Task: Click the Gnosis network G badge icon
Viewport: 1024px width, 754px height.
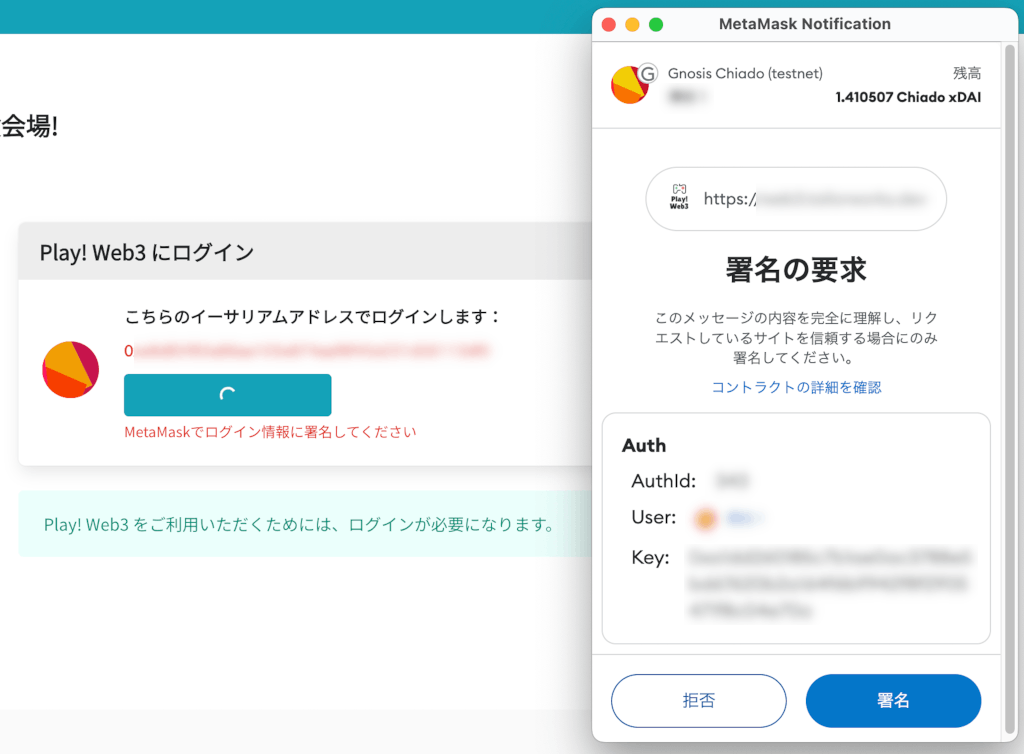Action: (647, 73)
